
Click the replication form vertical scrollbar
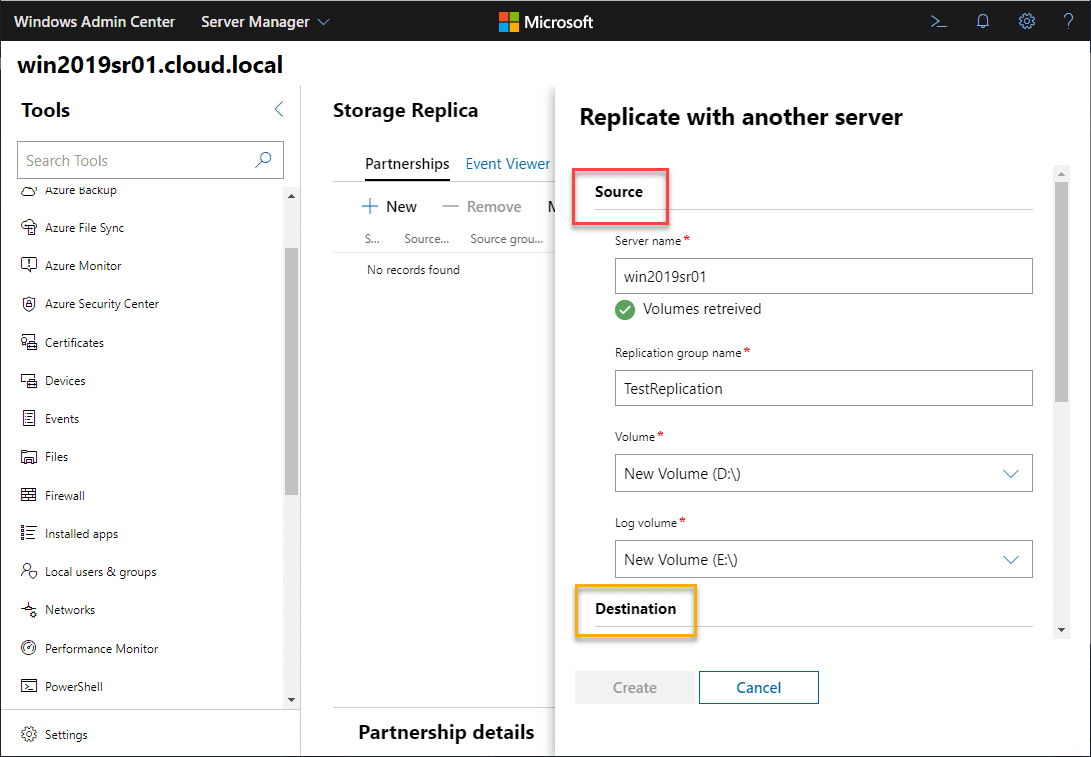click(1061, 290)
